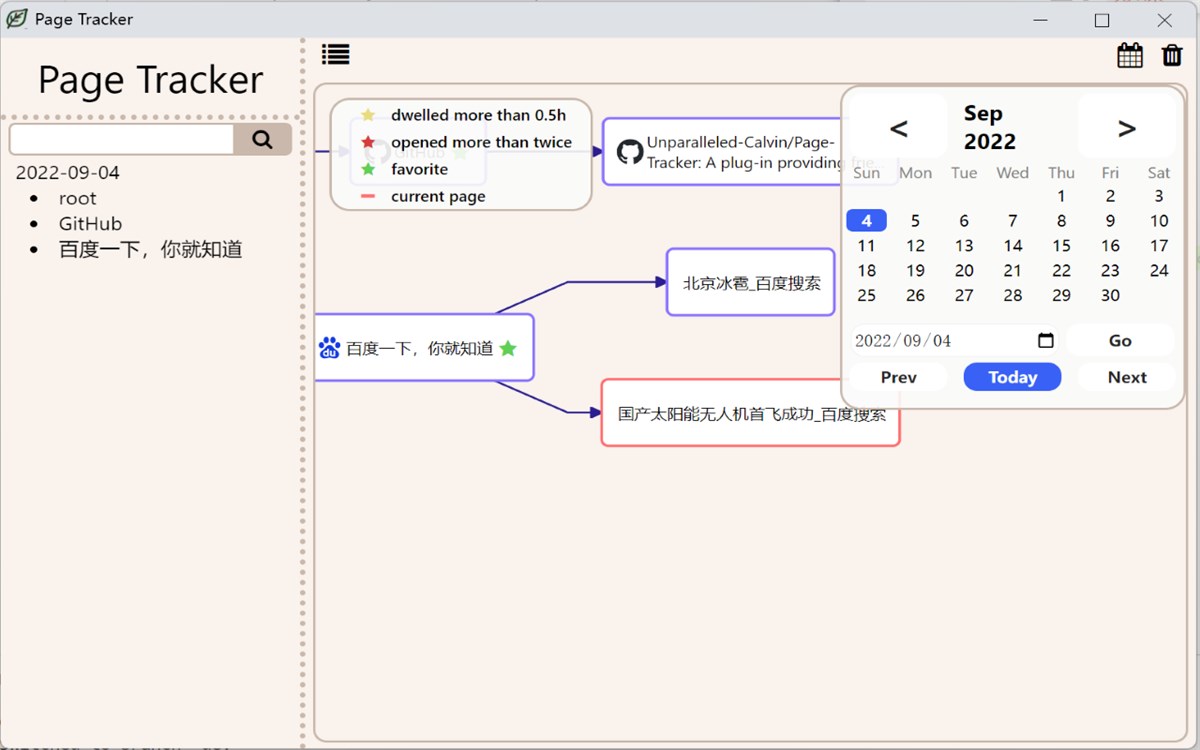Select day 10 in calendar
The image size is (1200, 750).
click(x=1159, y=221)
